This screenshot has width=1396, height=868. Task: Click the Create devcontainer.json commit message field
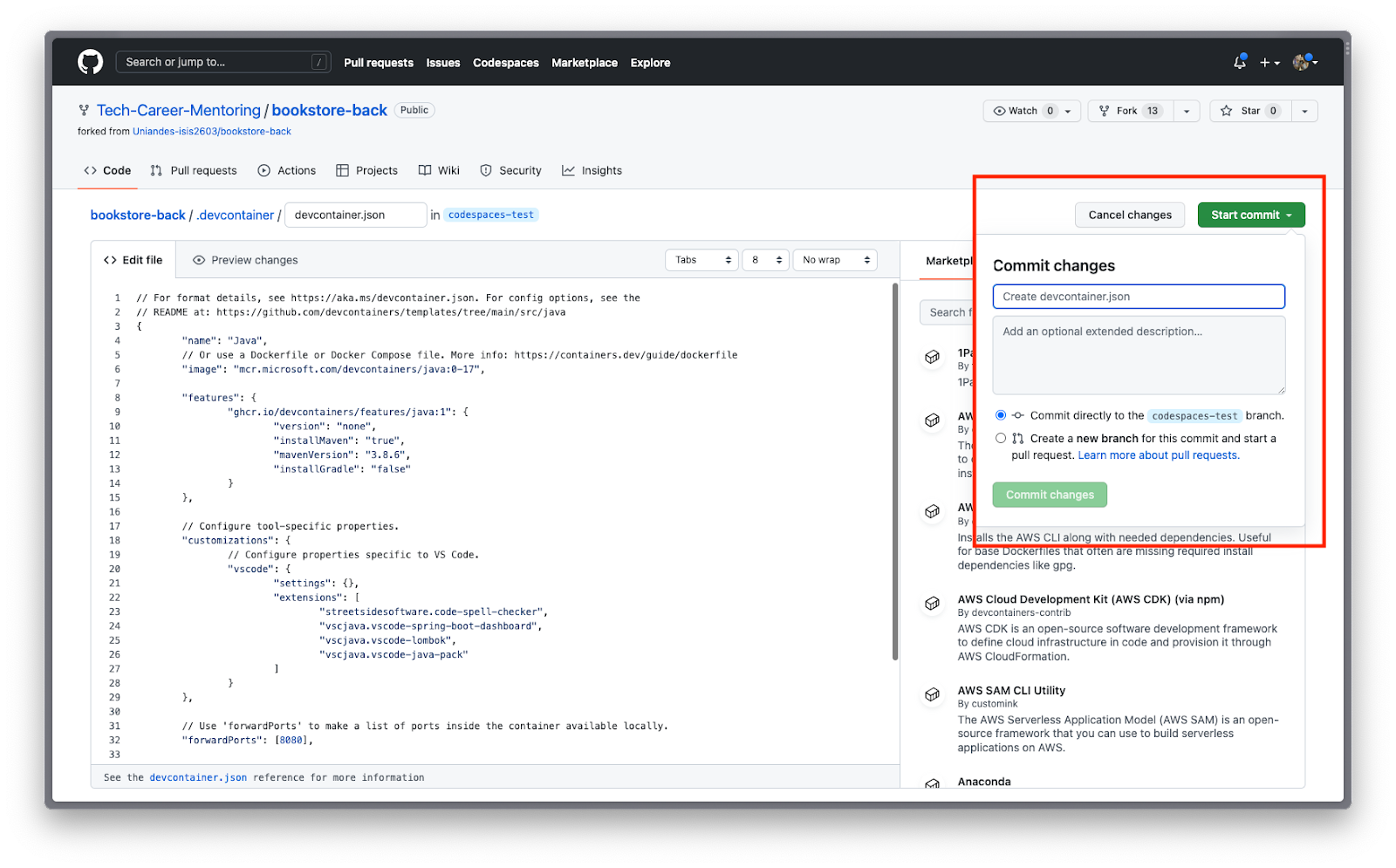(1139, 297)
